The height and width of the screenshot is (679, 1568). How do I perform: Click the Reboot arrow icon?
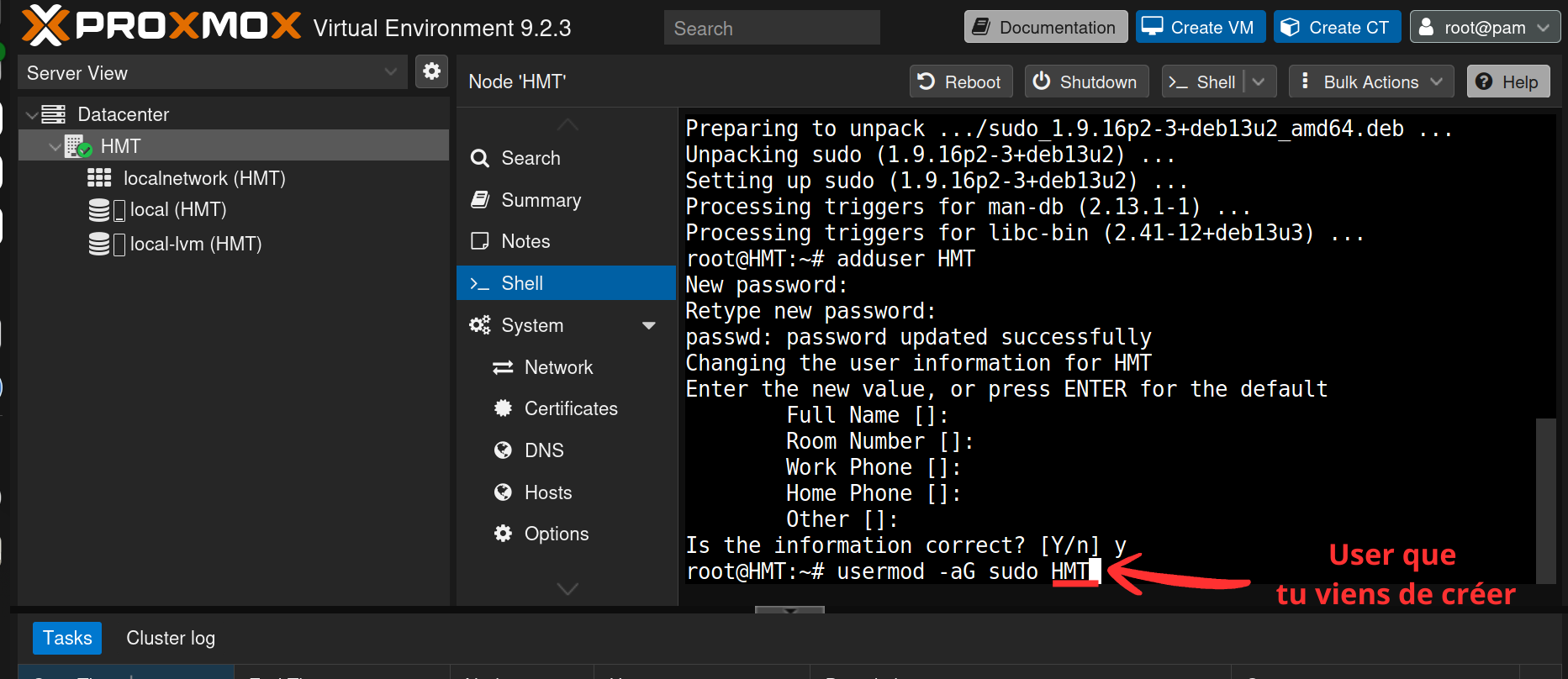pos(927,82)
